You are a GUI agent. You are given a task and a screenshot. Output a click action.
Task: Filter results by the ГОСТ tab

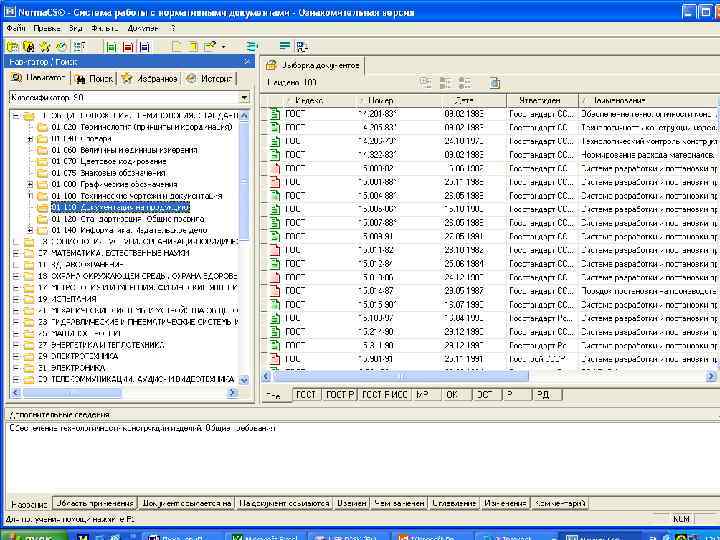[x=306, y=395]
